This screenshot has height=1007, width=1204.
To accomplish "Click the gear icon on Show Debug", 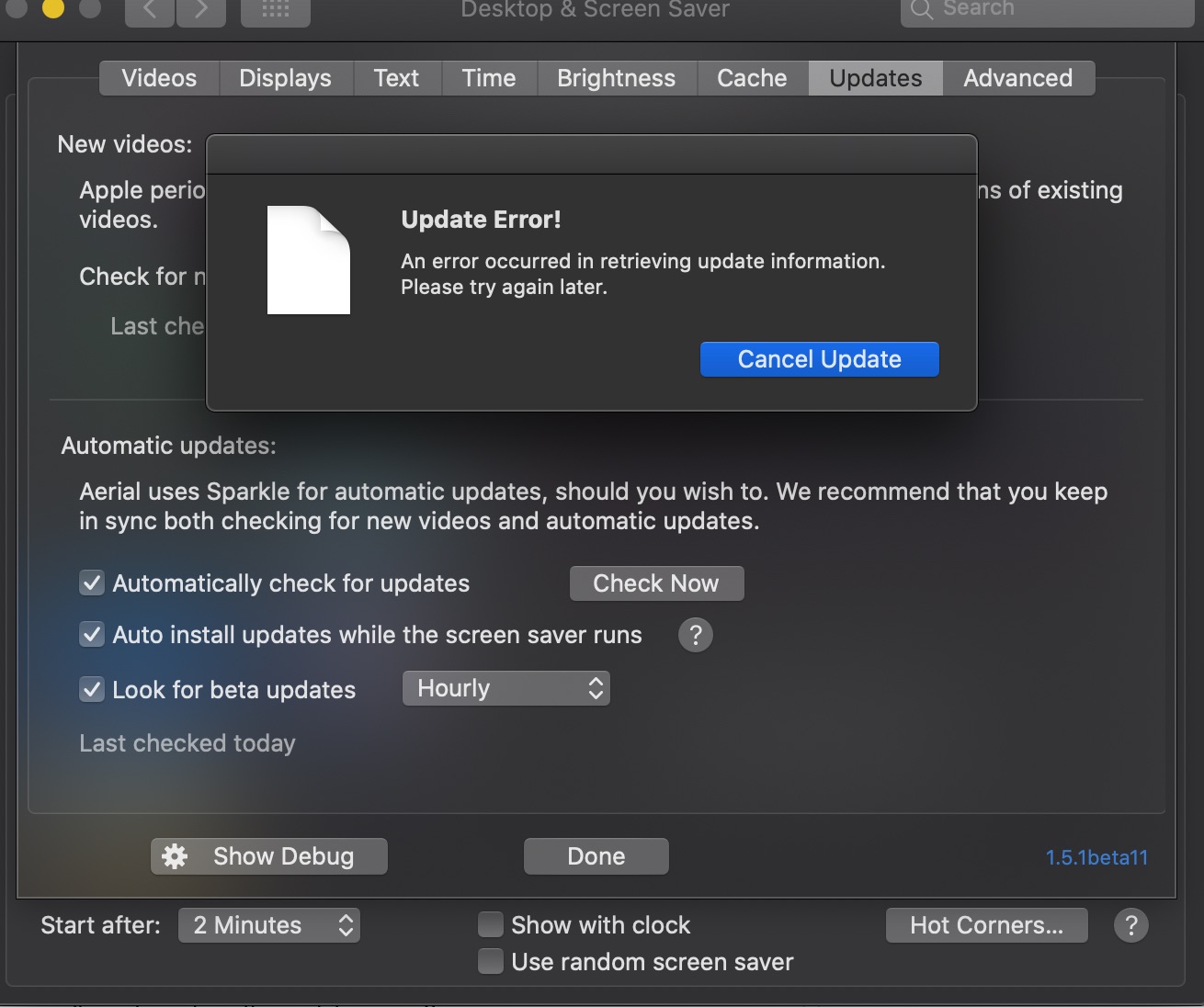I will pyautogui.click(x=175, y=856).
